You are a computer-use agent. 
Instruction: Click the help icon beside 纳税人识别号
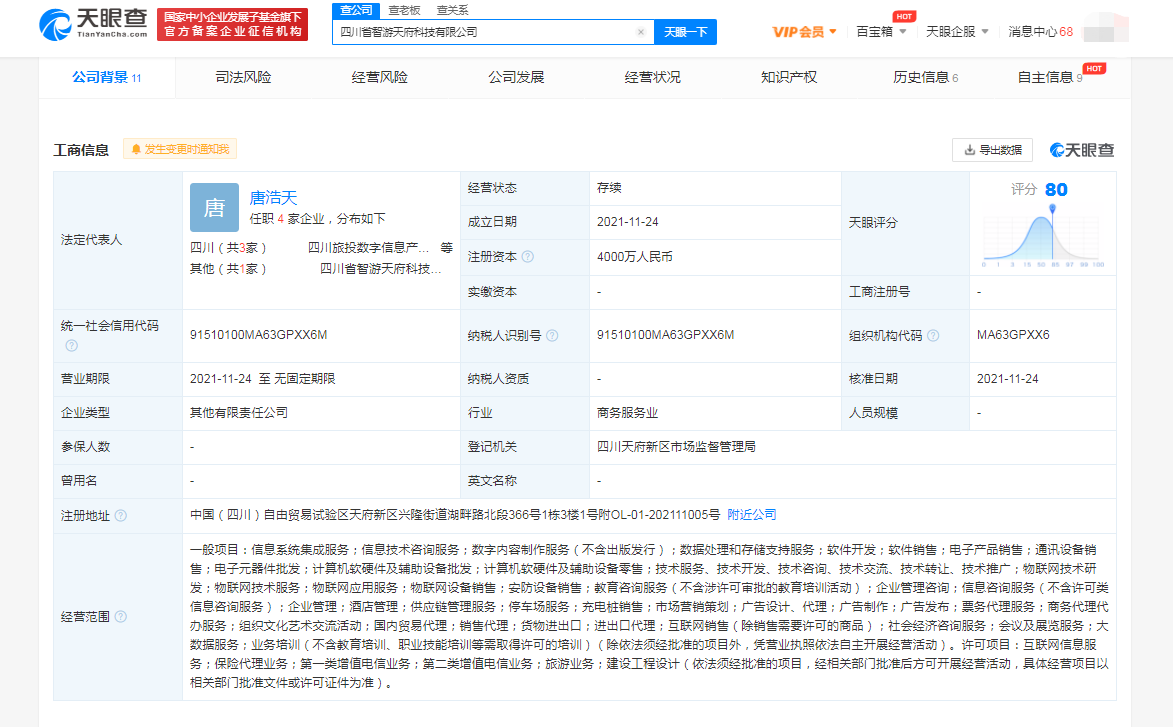[x=552, y=336]
